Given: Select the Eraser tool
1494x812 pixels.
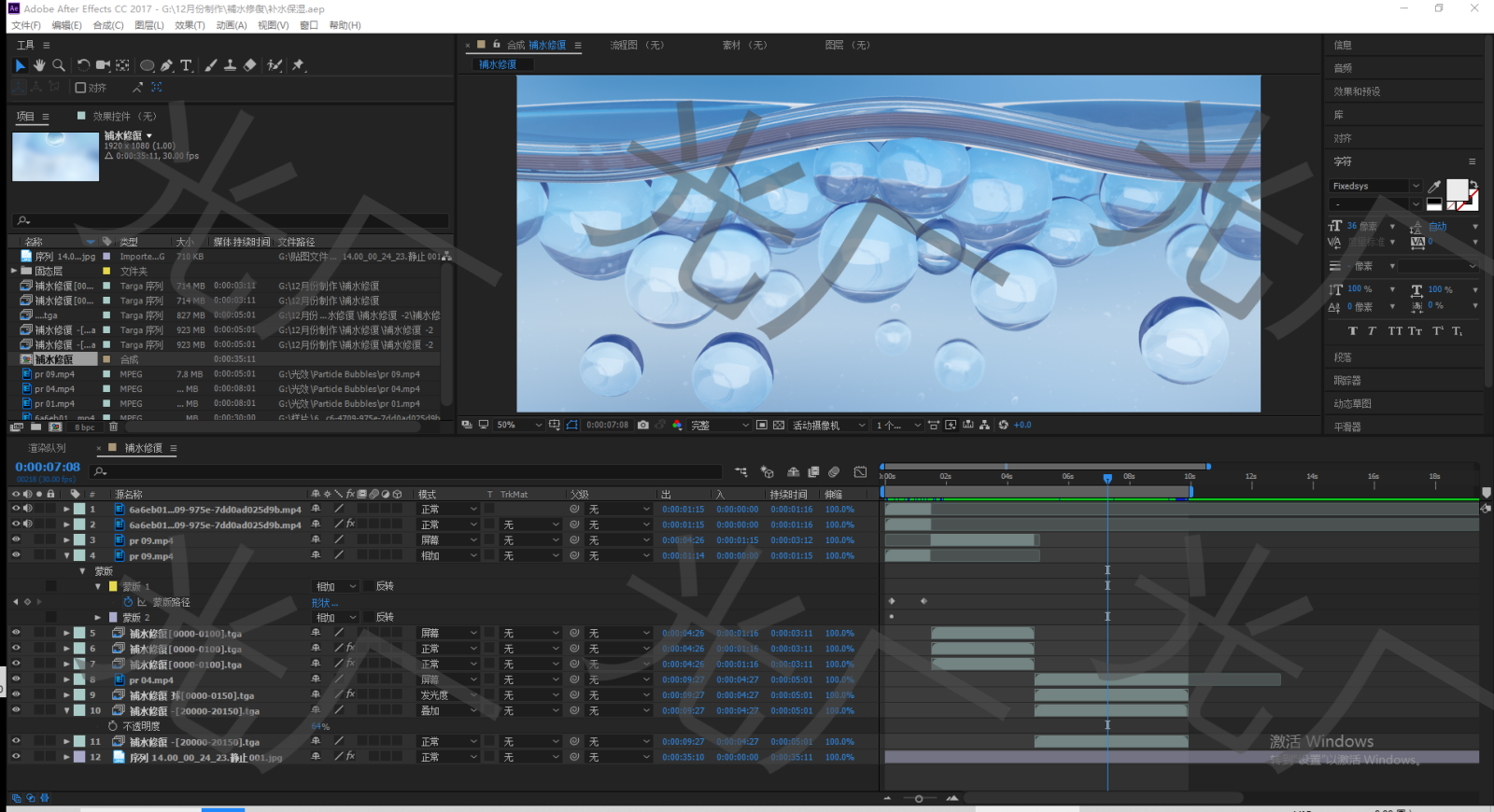Looking at the screenshot, I should click(x=249, y=65).
